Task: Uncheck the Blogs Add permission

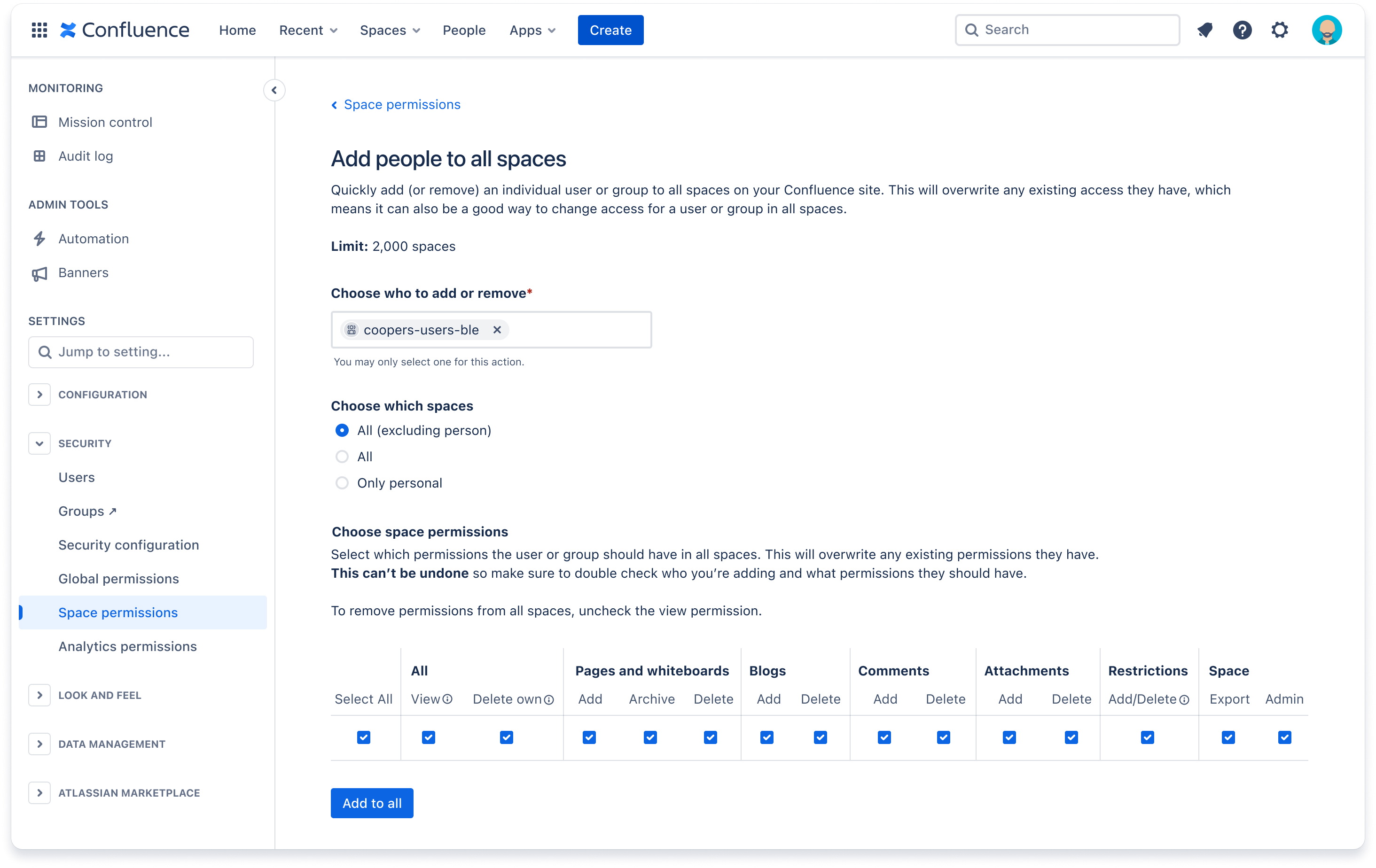Action: coord(767,737)
